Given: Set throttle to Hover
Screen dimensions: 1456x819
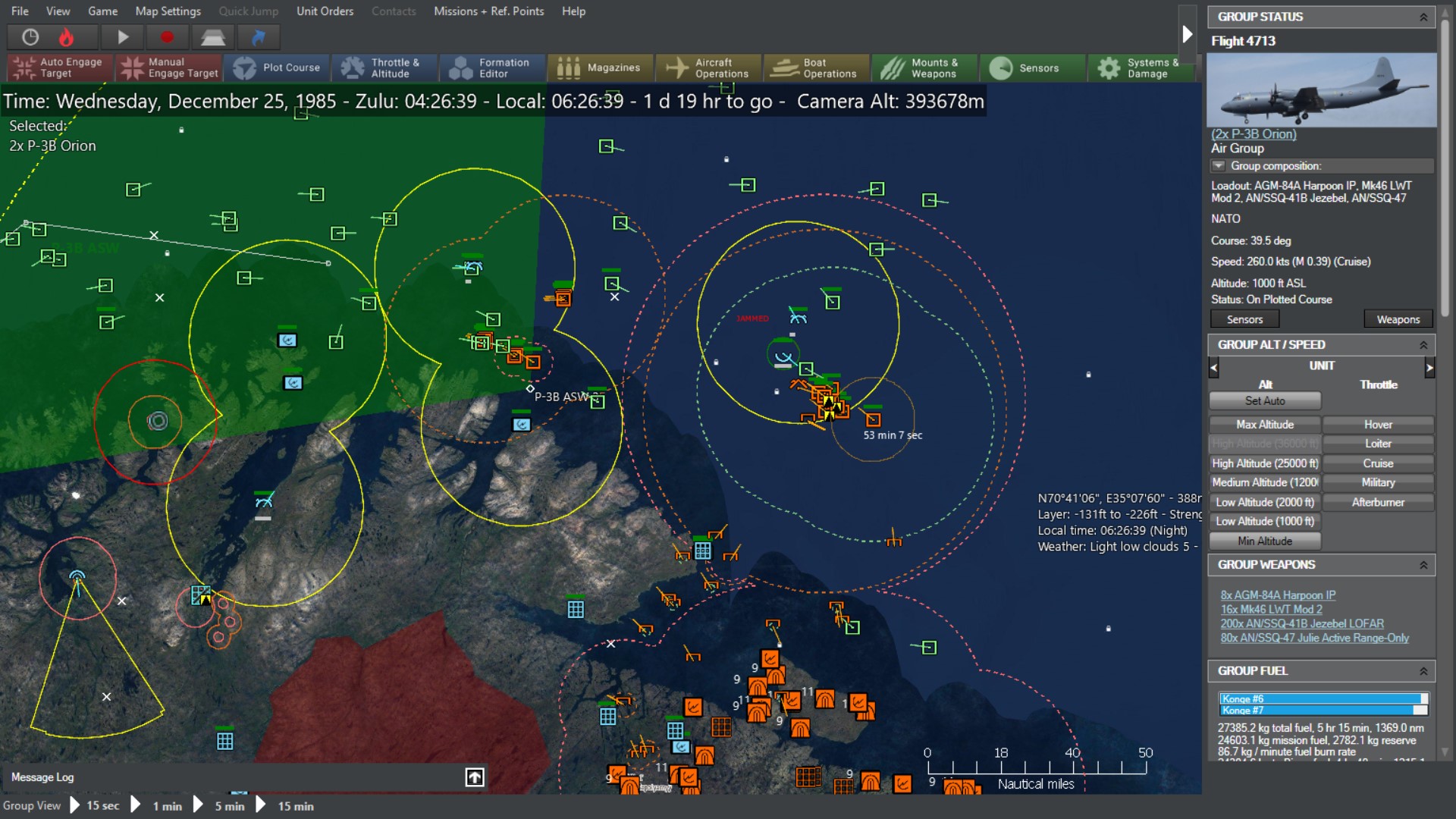Looking at the screenshot, I should (x=1378, y=425).
